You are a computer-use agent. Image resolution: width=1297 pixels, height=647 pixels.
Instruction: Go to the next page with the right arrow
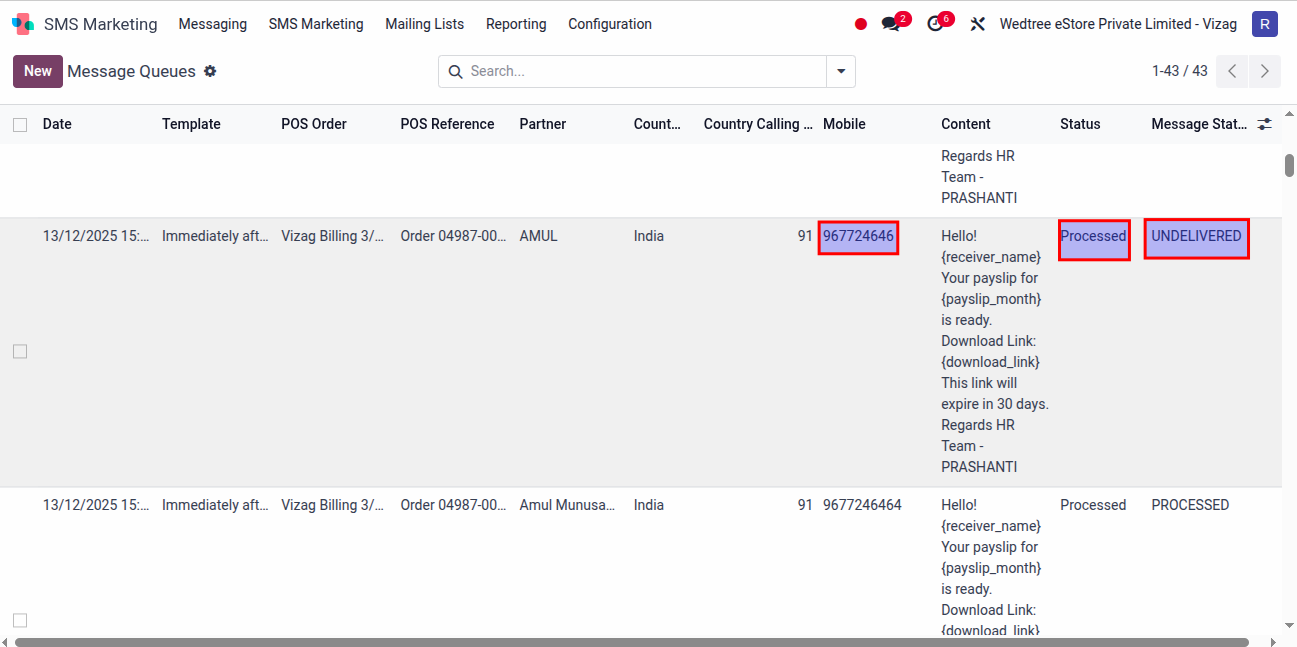pos(1264,71)
